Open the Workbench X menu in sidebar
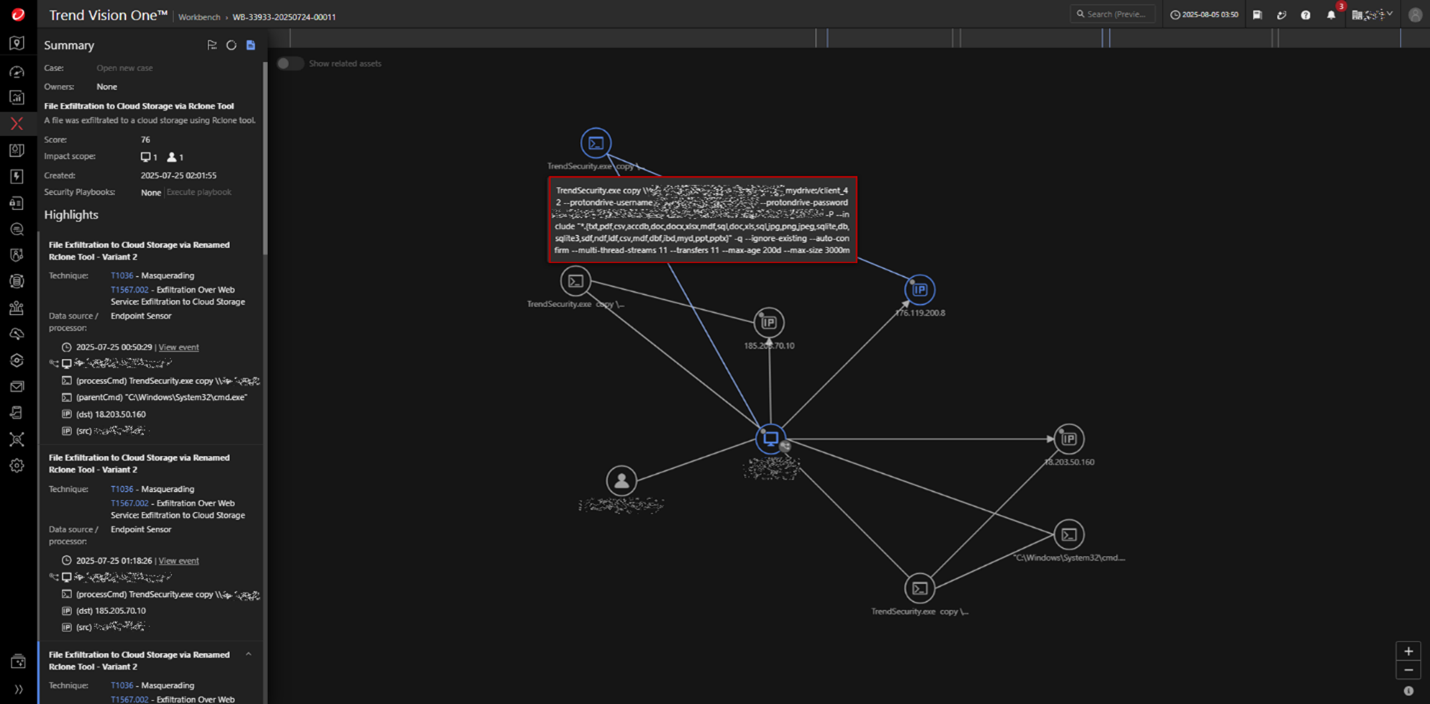The width and height of the screenshot is (1430, 704). pos(16,124)
